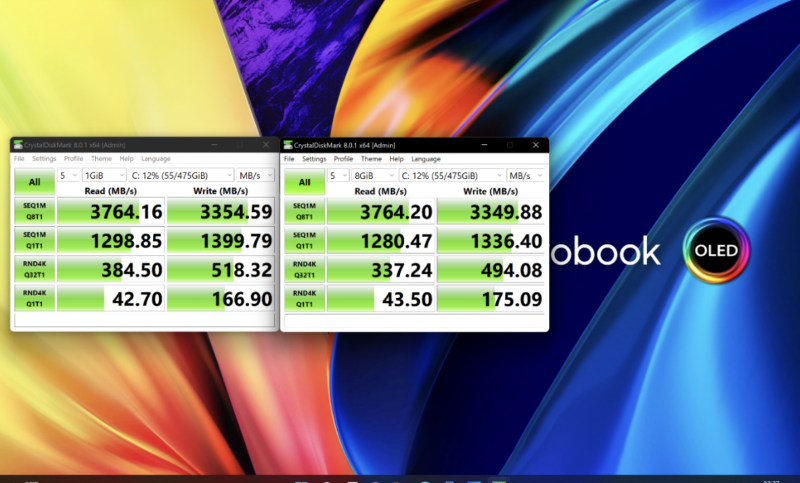Click the 1280.47 read result

(381, 240)
